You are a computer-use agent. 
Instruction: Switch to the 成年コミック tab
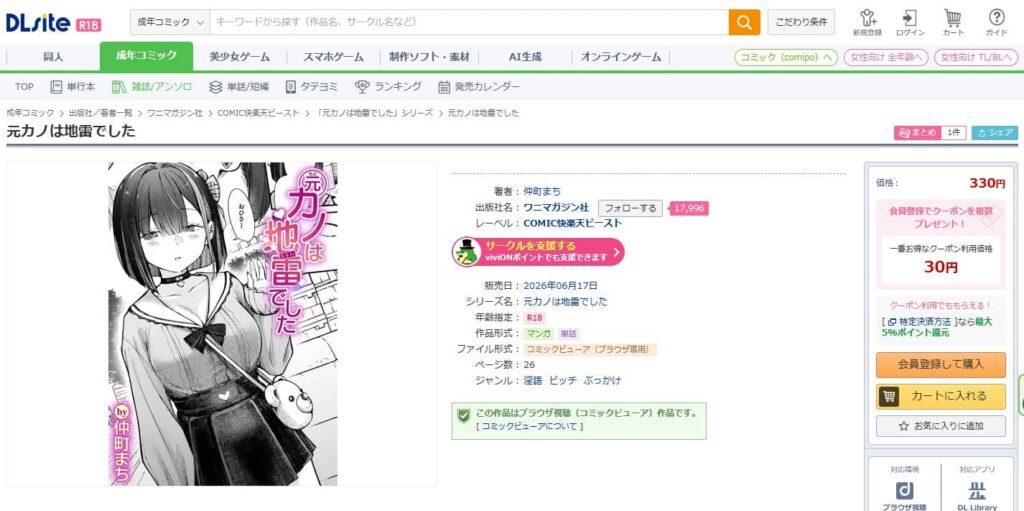[146, 56]
